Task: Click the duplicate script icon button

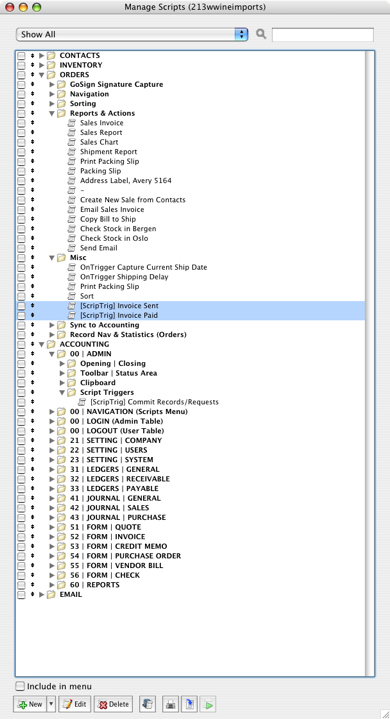Action: pyautogui.click(x=148, y=703)
